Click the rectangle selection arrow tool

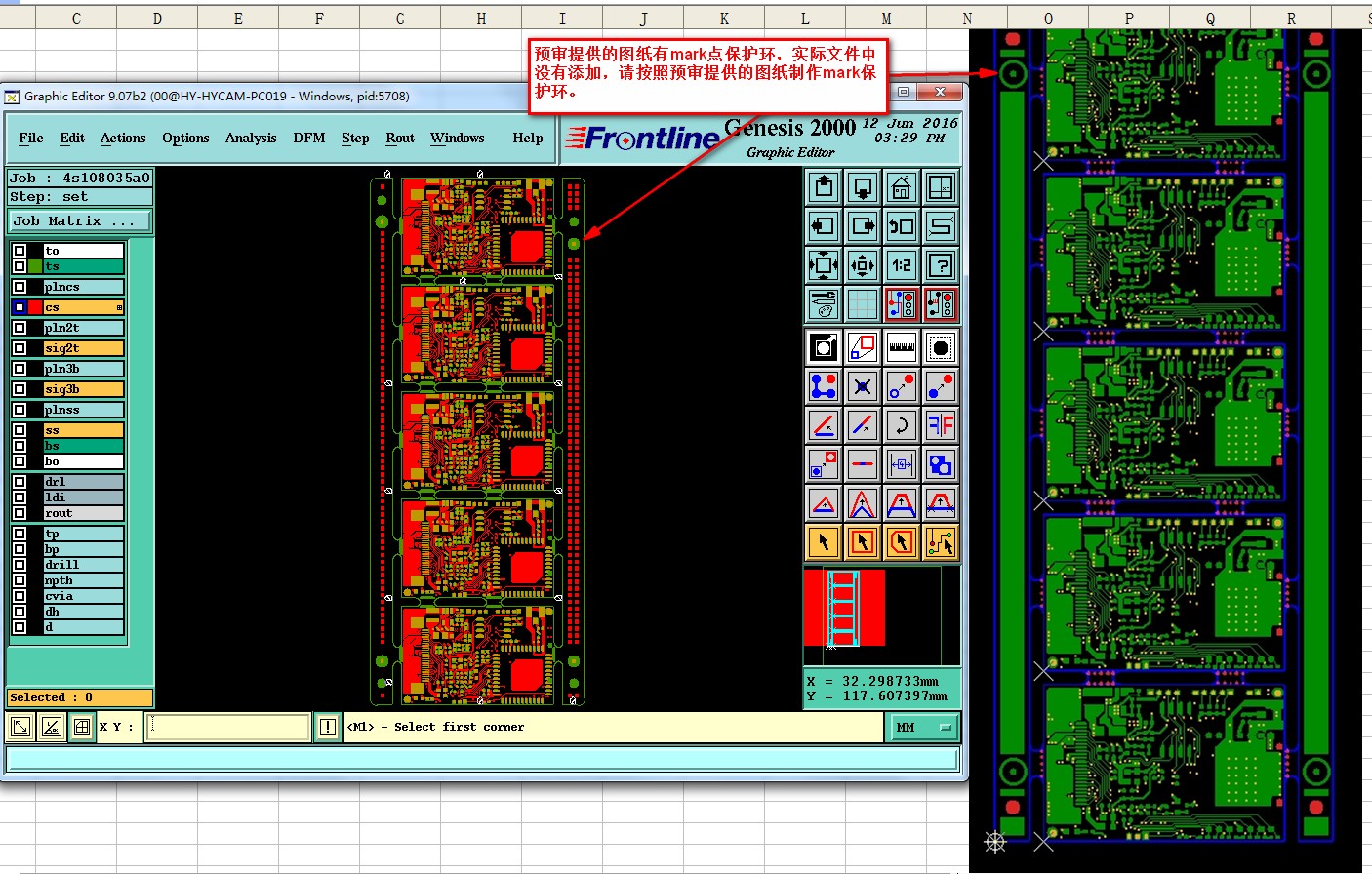point(863,542)
